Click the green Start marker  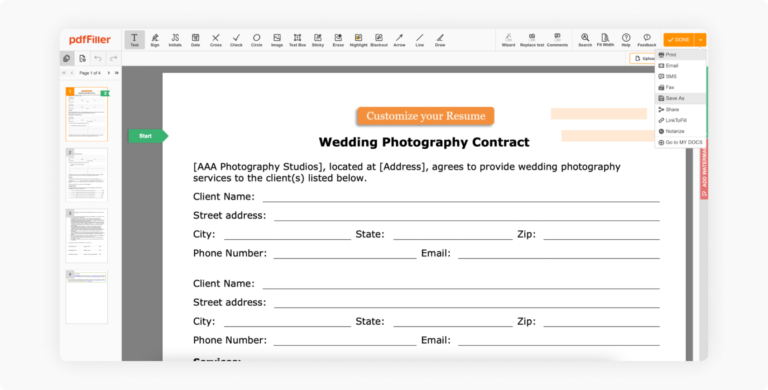coord(148,136)
